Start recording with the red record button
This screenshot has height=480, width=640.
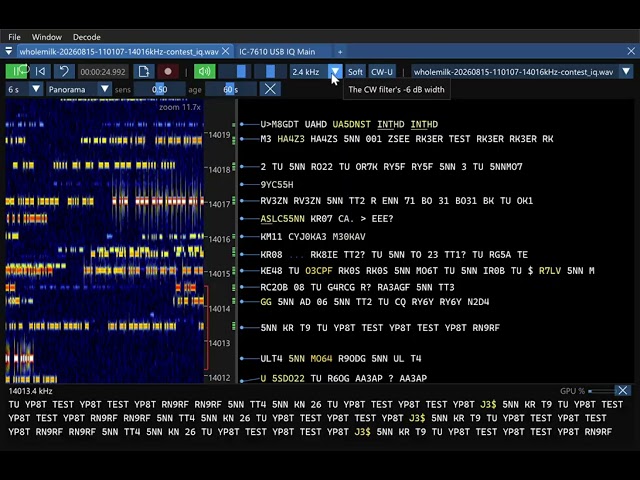[168, 71]
